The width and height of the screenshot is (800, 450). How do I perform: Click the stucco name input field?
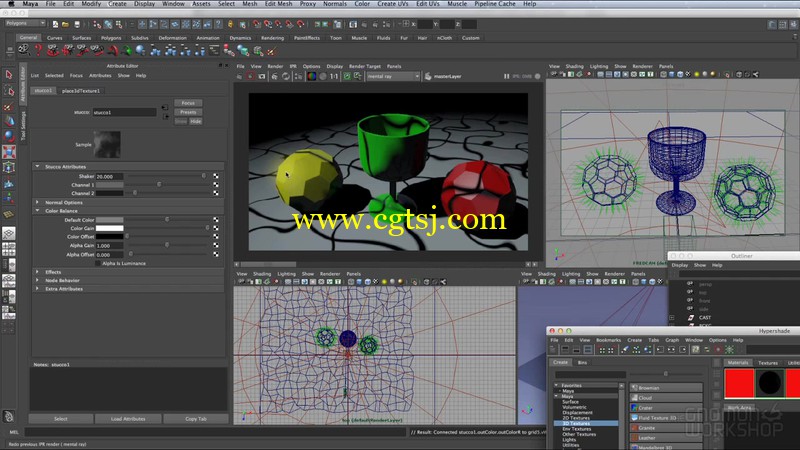point(124,112)
